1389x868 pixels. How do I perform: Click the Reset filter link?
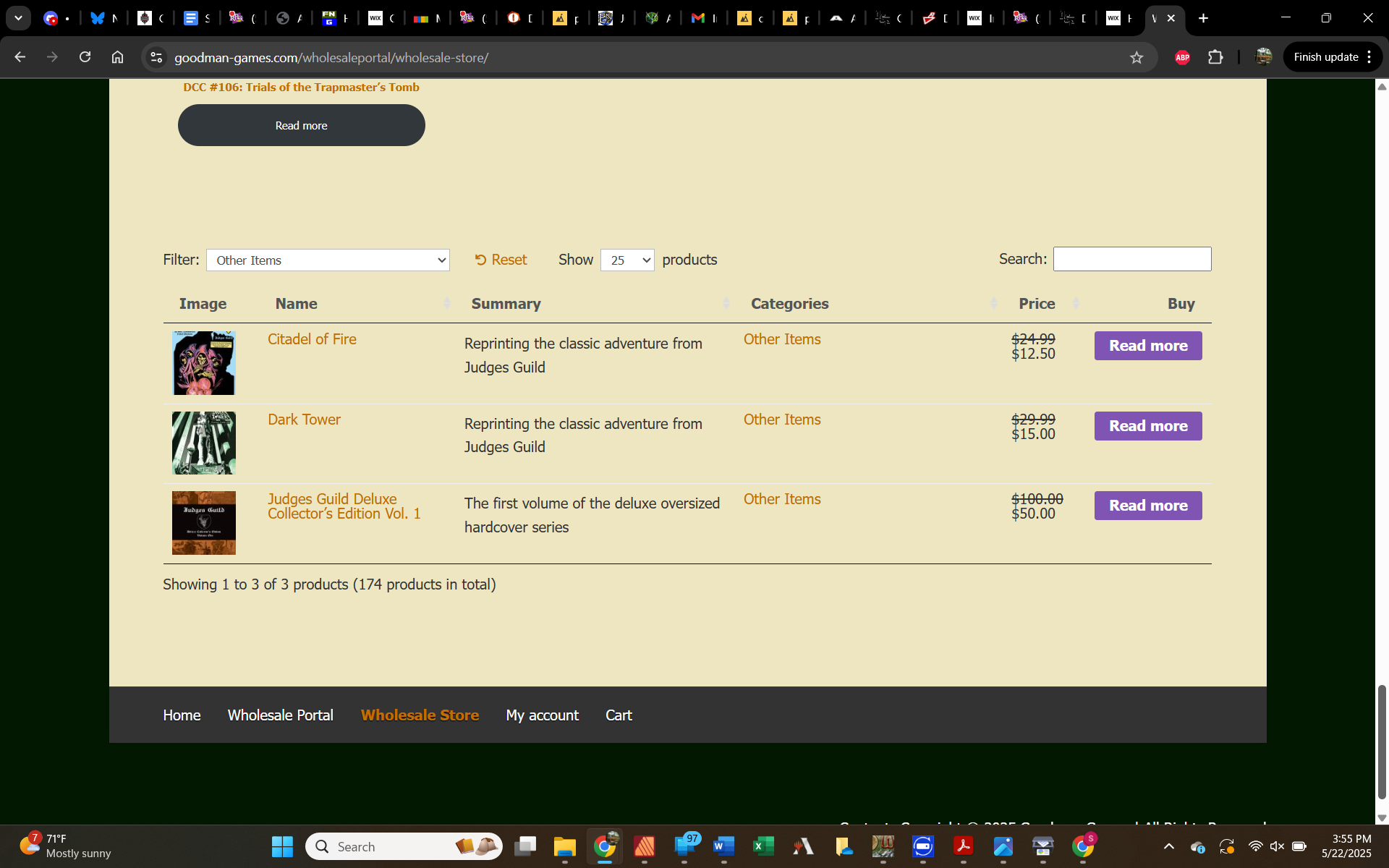coord(501,260)
